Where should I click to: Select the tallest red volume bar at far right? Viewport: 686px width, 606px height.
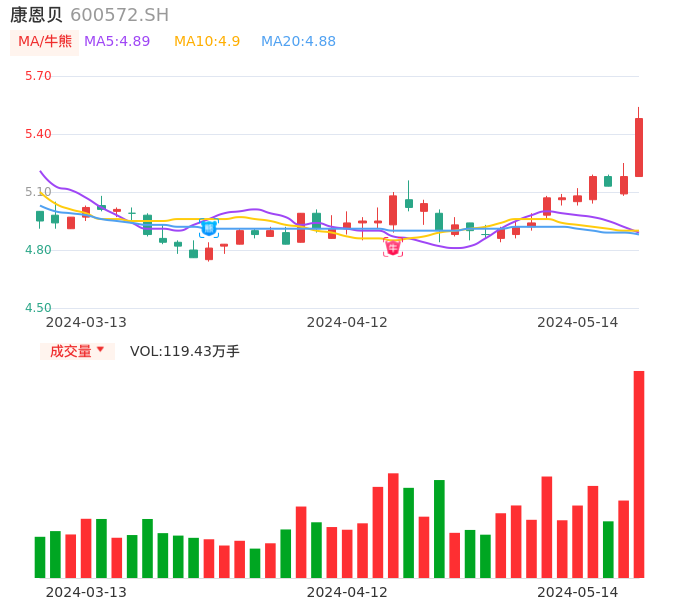point(639,474)
